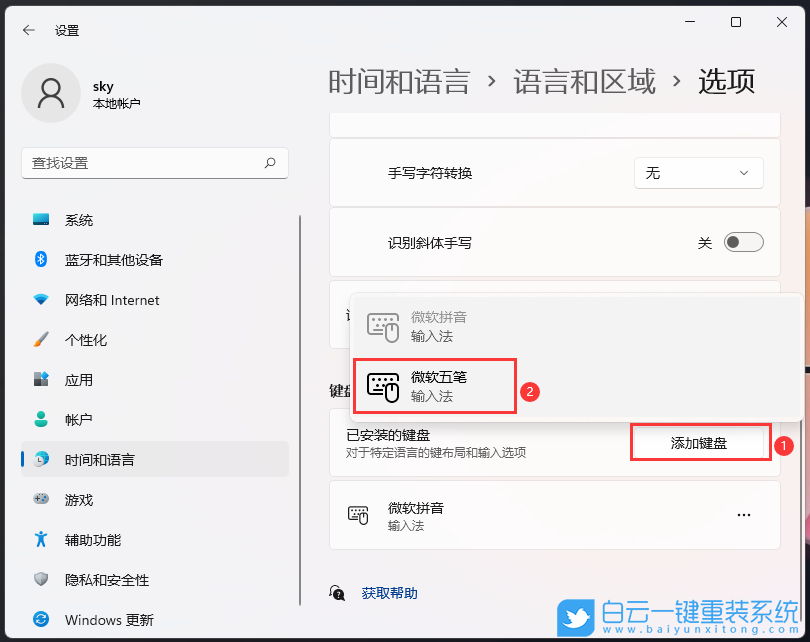Click the 添加键盘 button
810x642 pixels.
[700, 441]
